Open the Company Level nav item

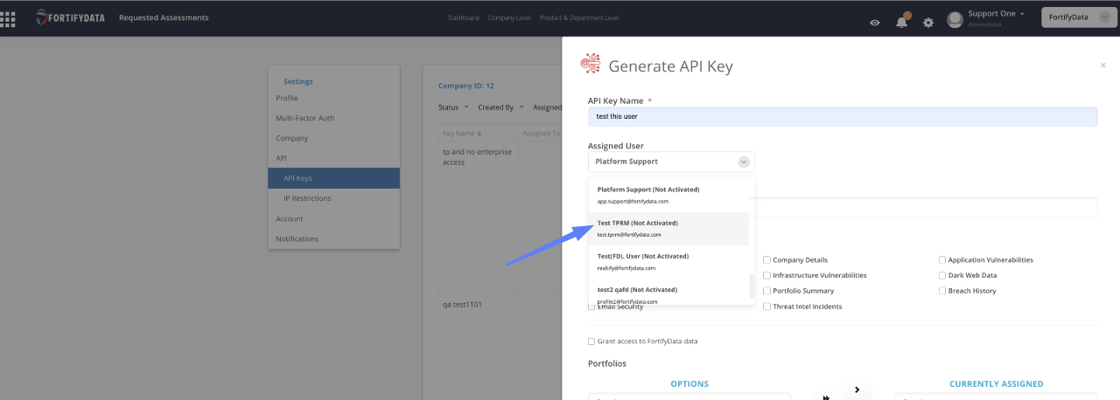[509, 18]
